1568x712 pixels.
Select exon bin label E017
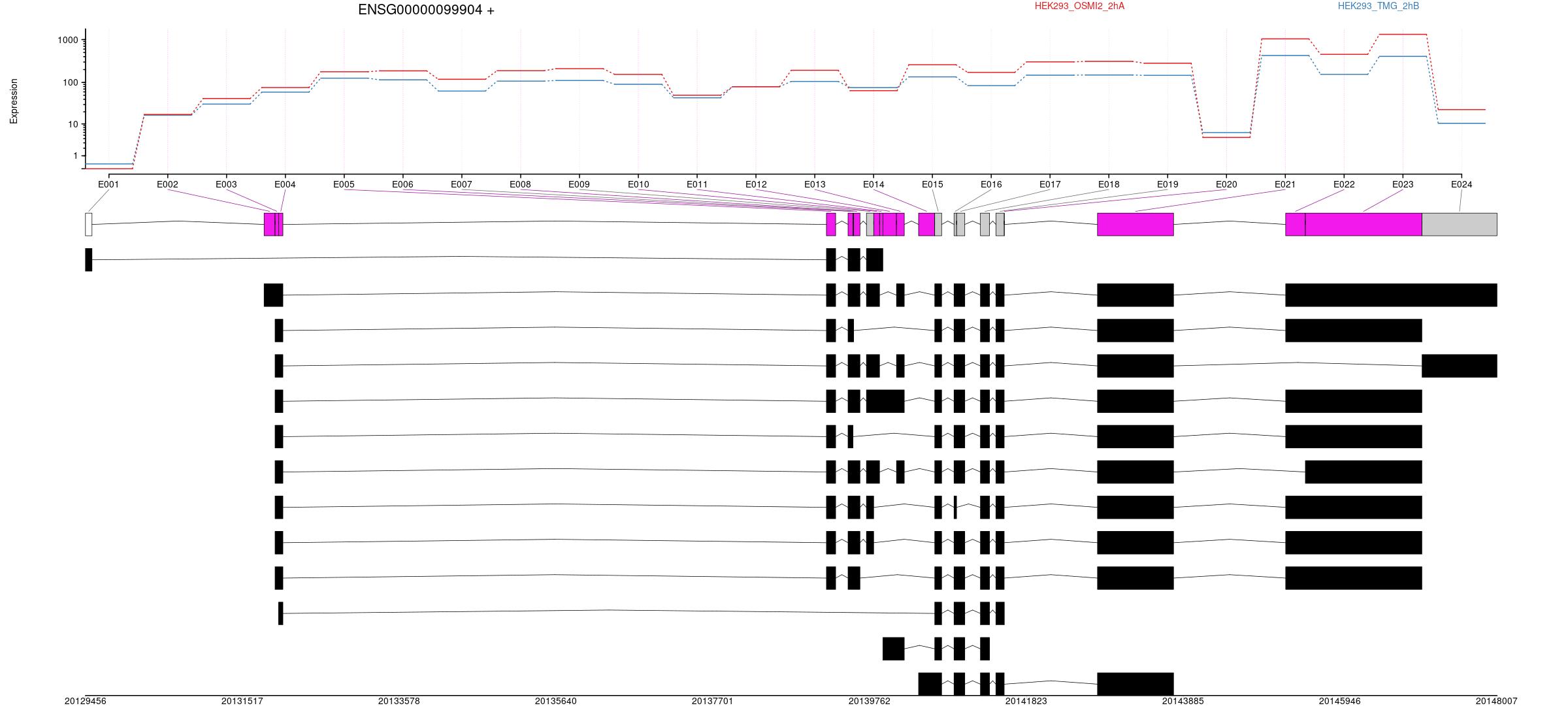tap(1050, 184)
